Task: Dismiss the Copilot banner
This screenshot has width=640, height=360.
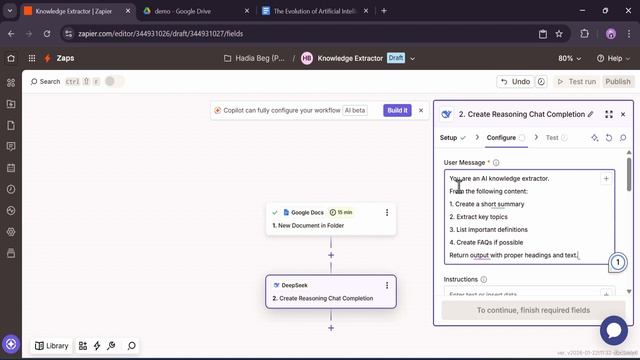Action: pyautogui.click(x=421, y=110)
